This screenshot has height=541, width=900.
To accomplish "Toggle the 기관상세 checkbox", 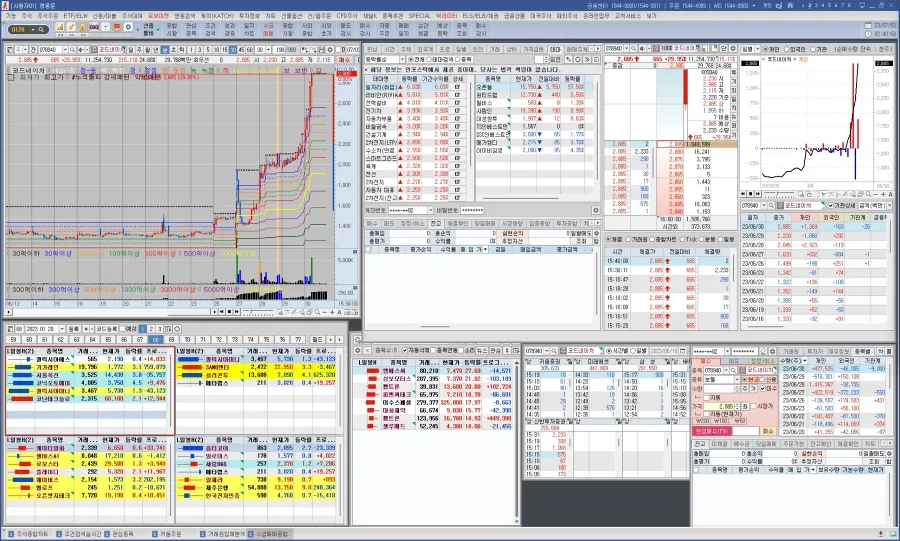I will [831, 205].
